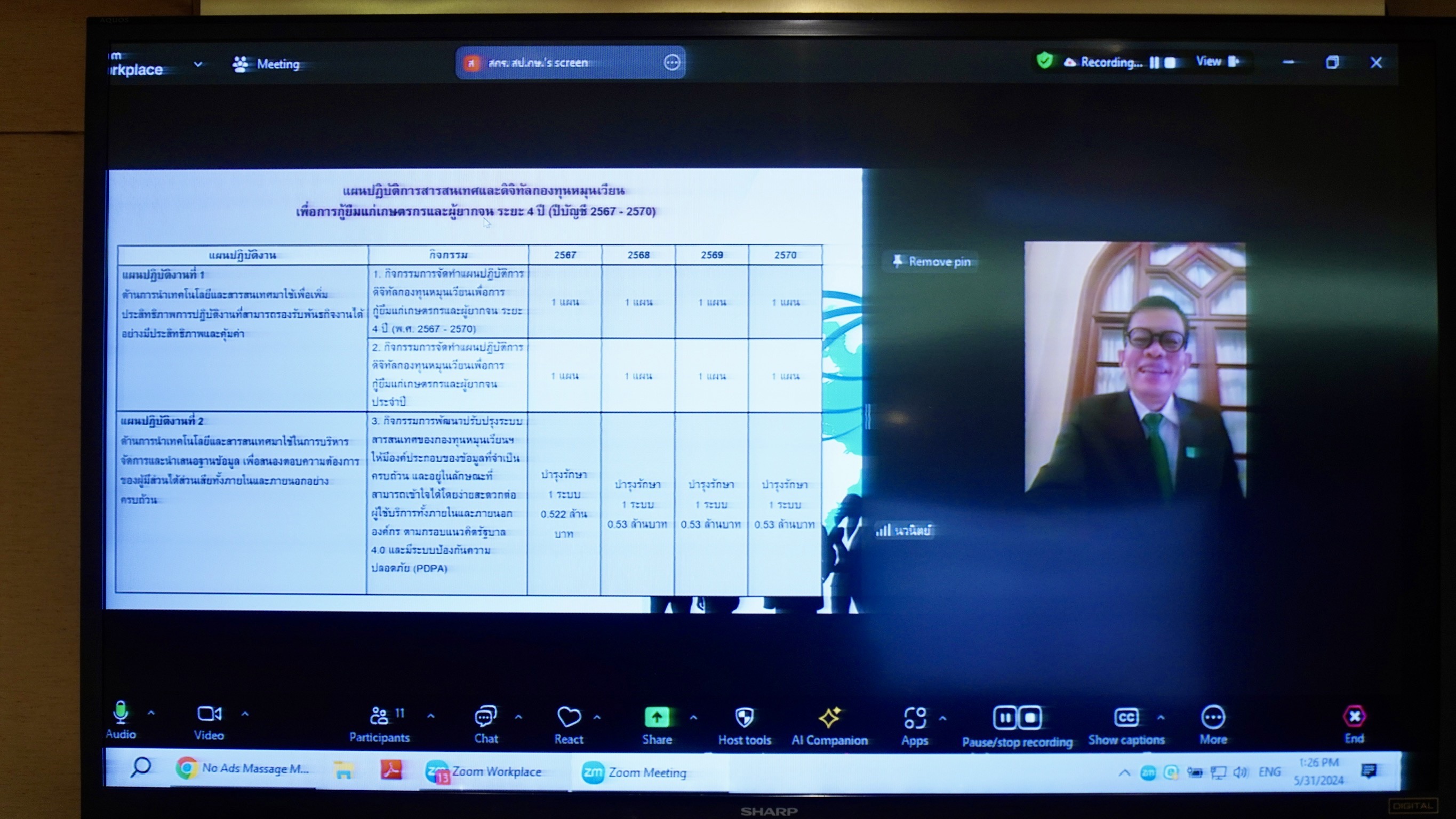Screen dimensions: 1456x819
Task: Click the green encryption shield icon
Action: pyautogui.click(x=1044, y=60)
